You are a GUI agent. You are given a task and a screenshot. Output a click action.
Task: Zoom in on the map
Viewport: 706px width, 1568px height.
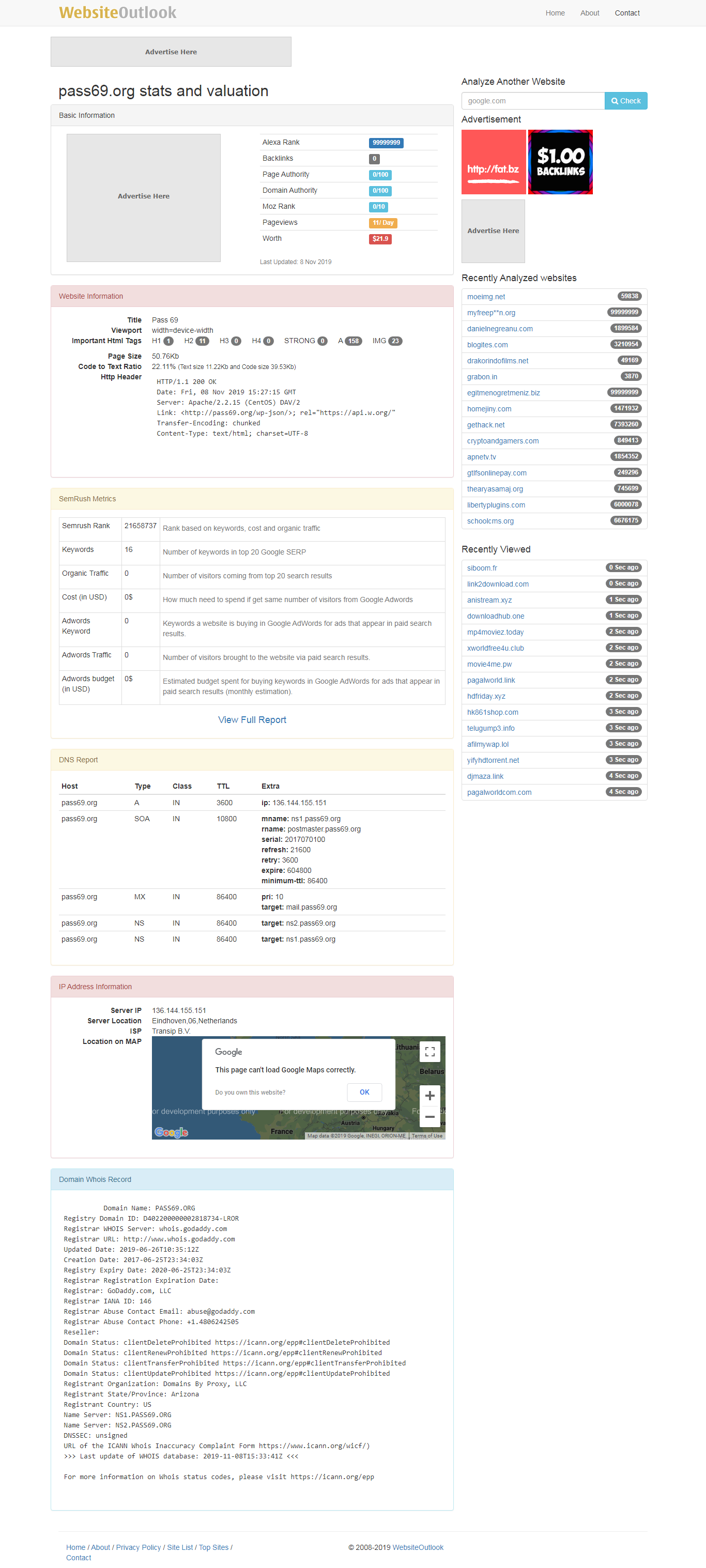(429, 1096)
